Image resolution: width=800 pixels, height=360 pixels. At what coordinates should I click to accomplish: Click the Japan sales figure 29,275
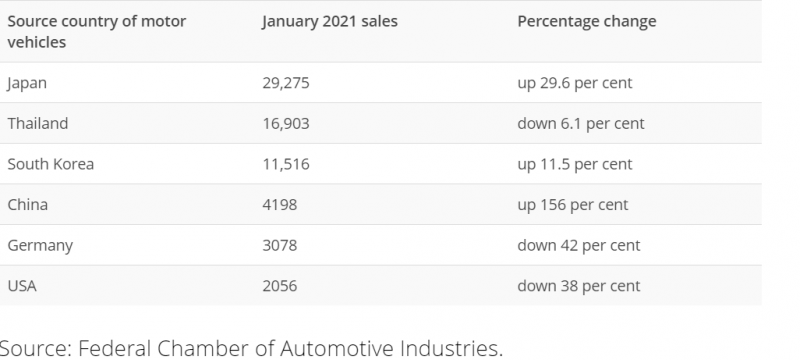click(x=286, y=83)
